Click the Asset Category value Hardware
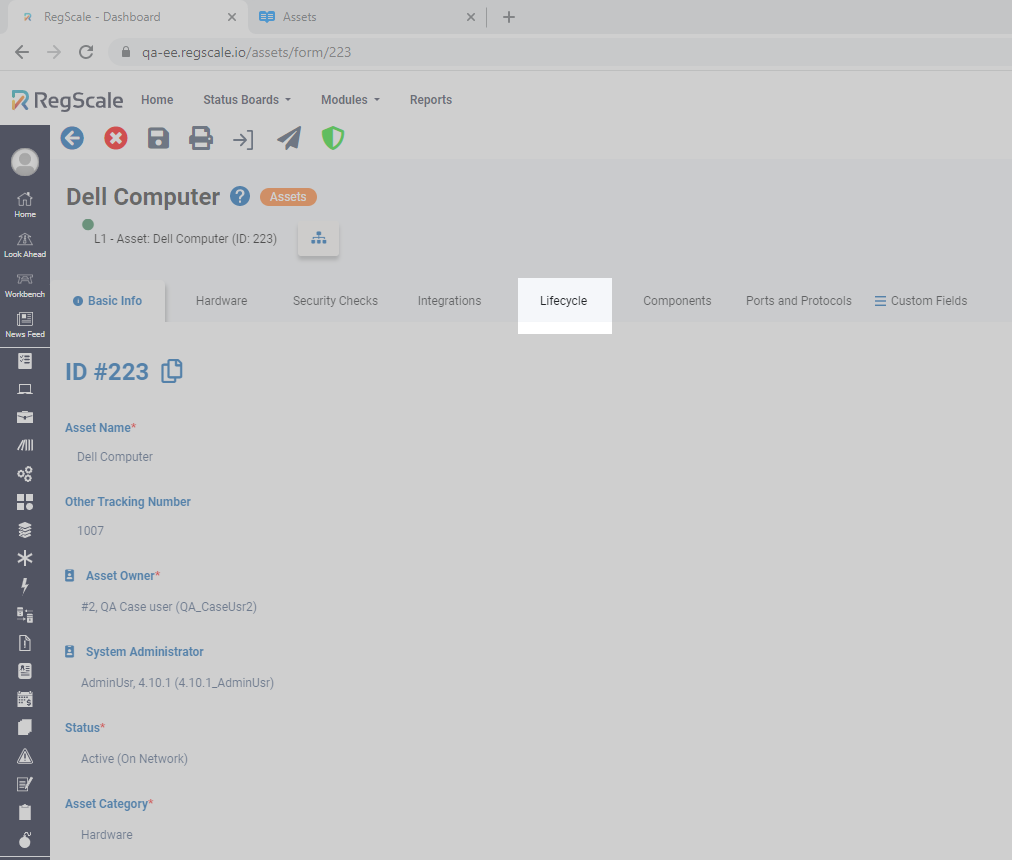 tap(106, 835)
